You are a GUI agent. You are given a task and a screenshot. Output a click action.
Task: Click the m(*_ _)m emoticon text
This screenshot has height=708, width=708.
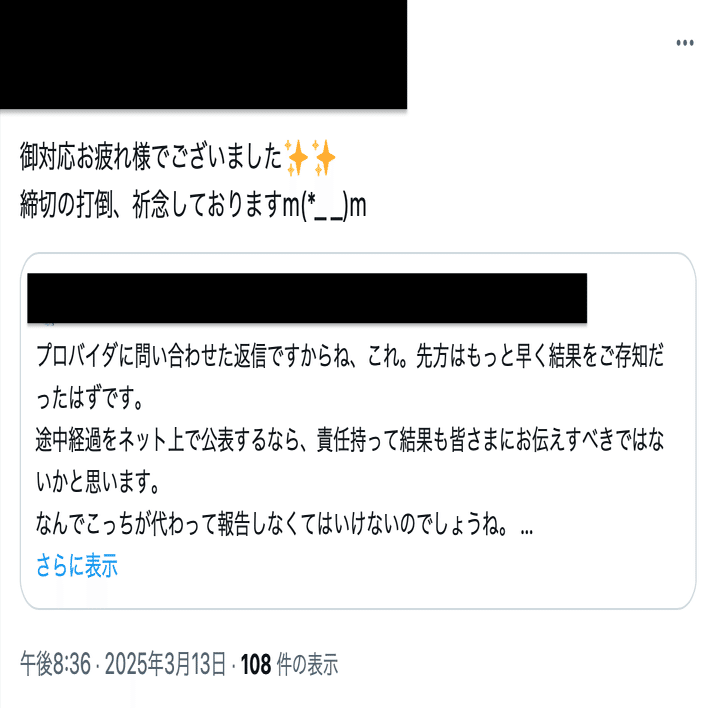(324, 206)
